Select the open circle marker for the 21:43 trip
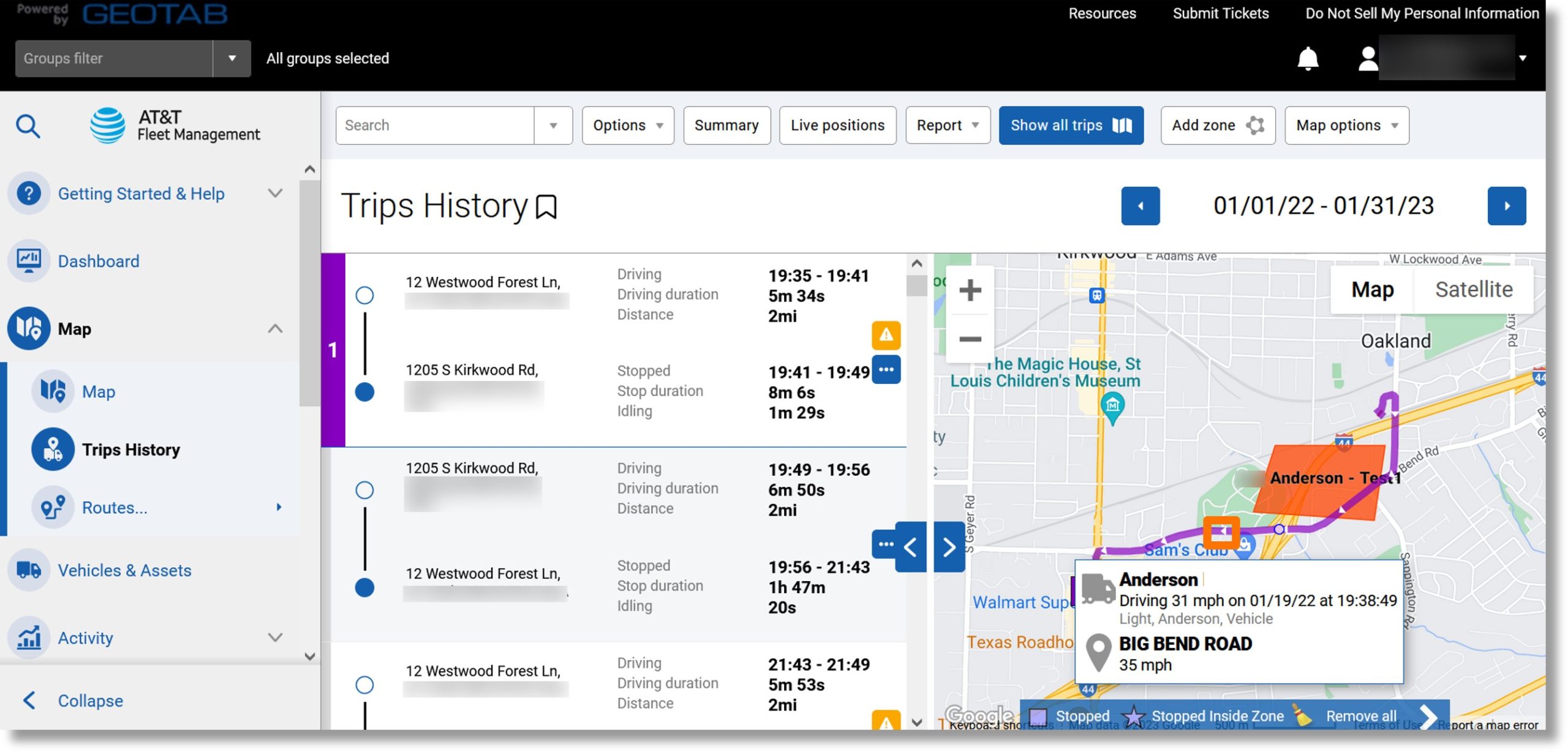 pyautogui.click(x=364, y=685)
